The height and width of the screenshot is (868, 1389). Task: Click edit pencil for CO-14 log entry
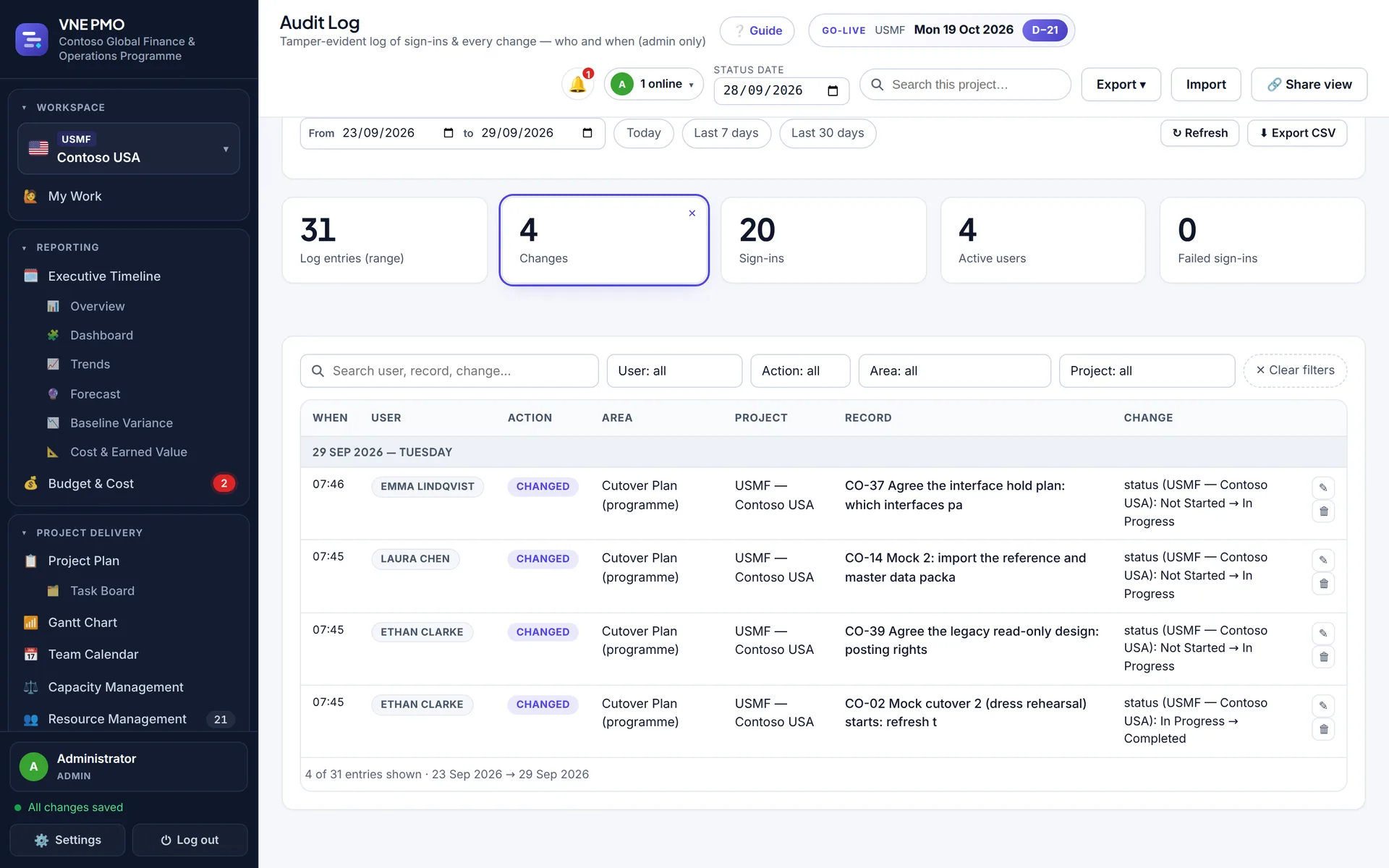click(1323, 560)
